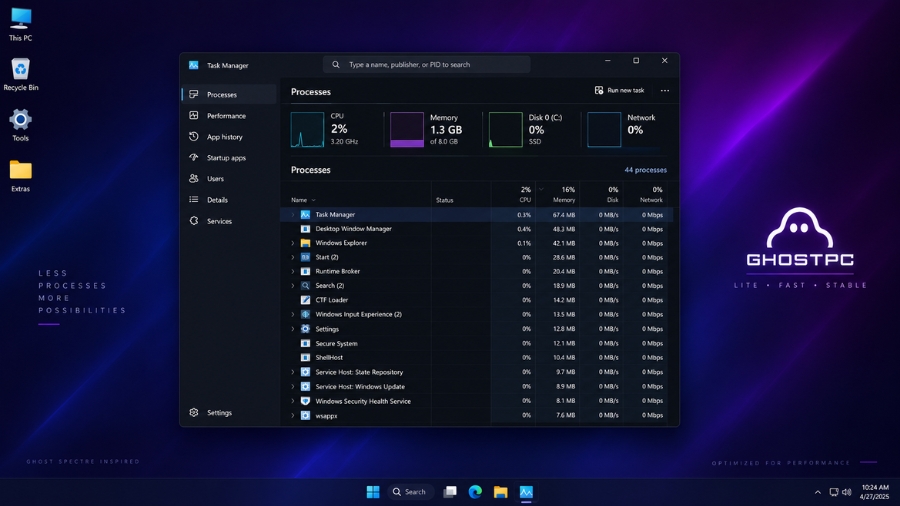The image size is (900, 506).
Task: Go to the Users page
Action: [230, 178]
